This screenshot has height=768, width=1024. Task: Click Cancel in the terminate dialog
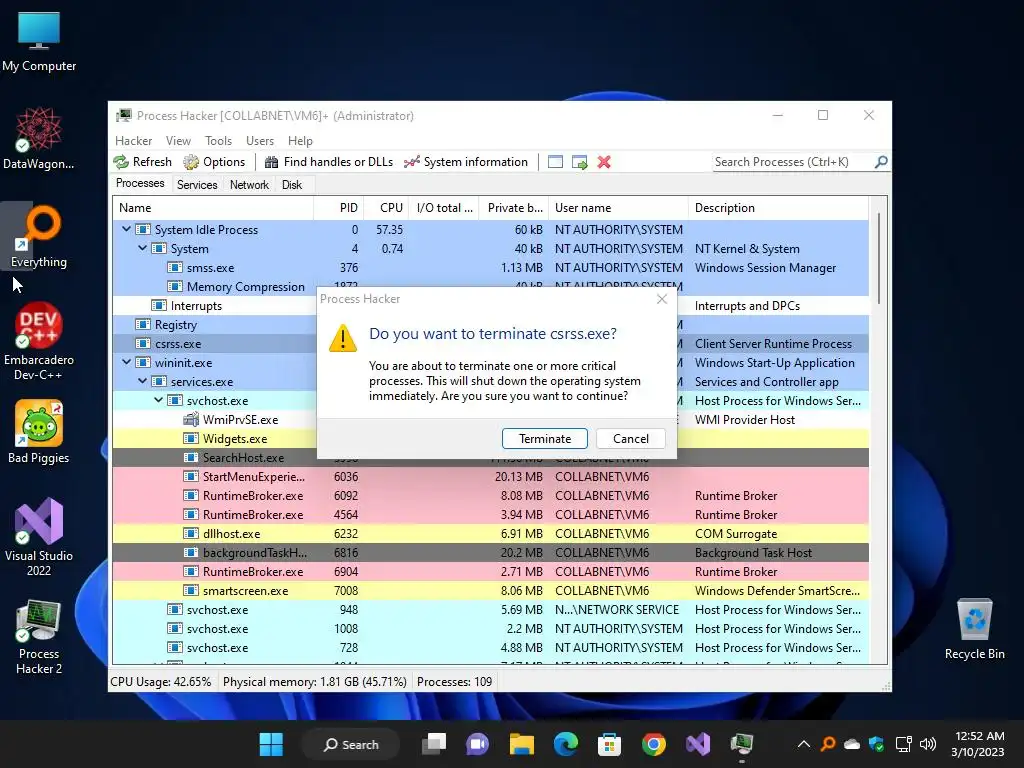(631, 439)
